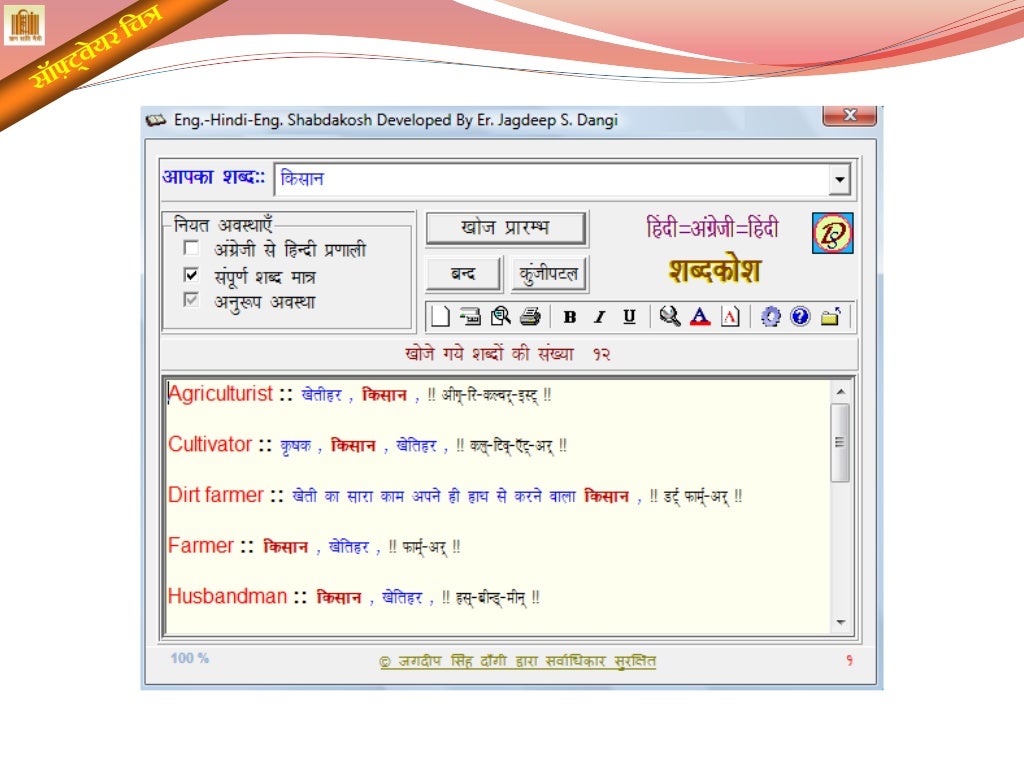Open help question mark icon

tap(800, 317)
